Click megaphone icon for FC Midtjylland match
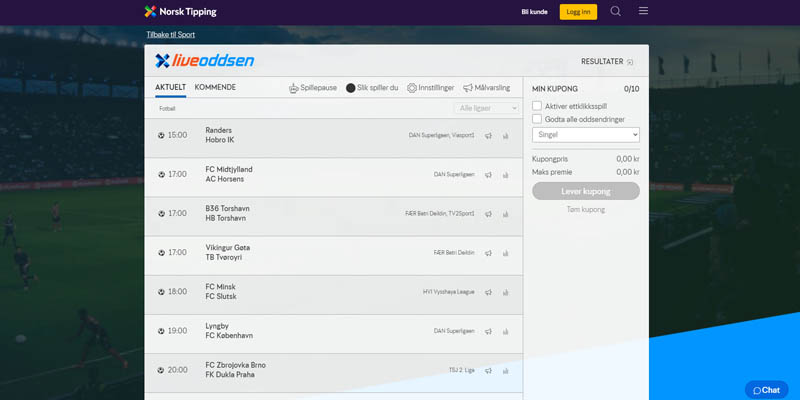 (488, 174)
